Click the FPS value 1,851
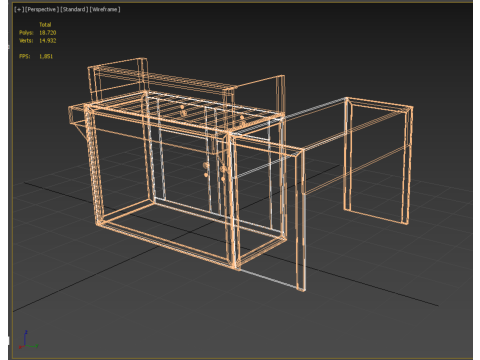The width and height of the screenshot is (480, 360). 46,56
